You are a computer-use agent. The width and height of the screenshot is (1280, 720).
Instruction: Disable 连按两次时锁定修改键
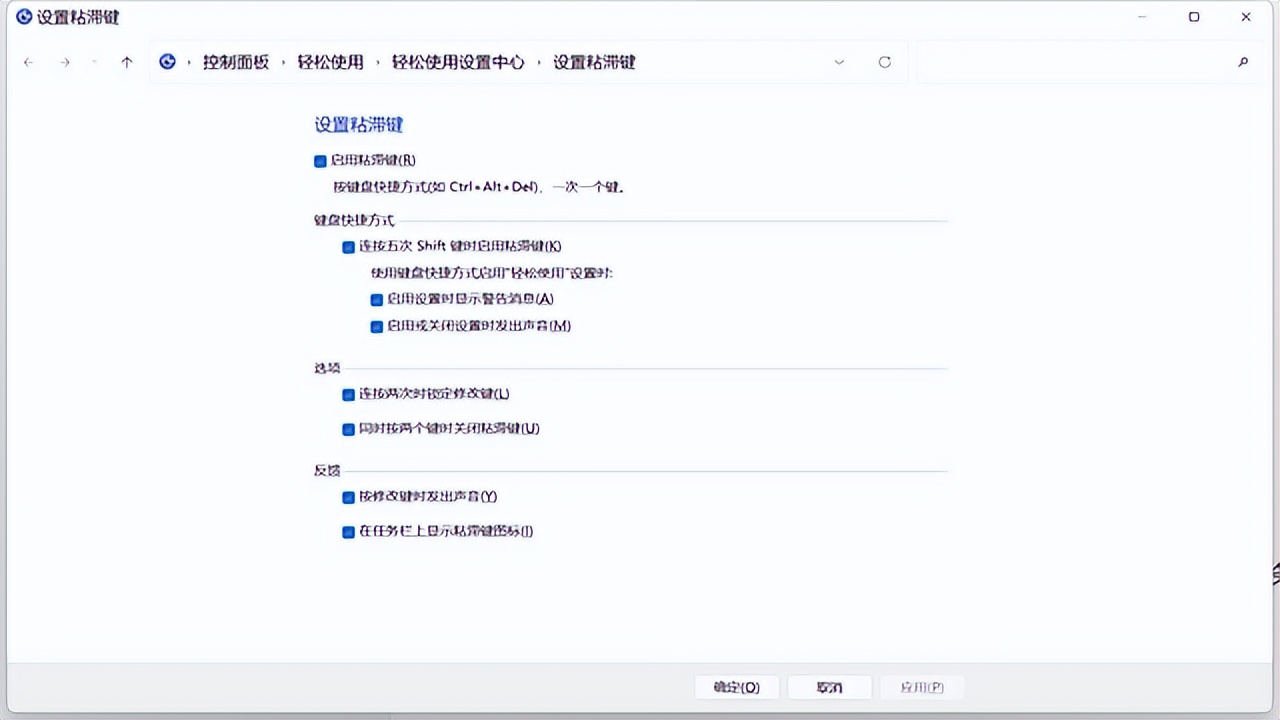(347, 394)
